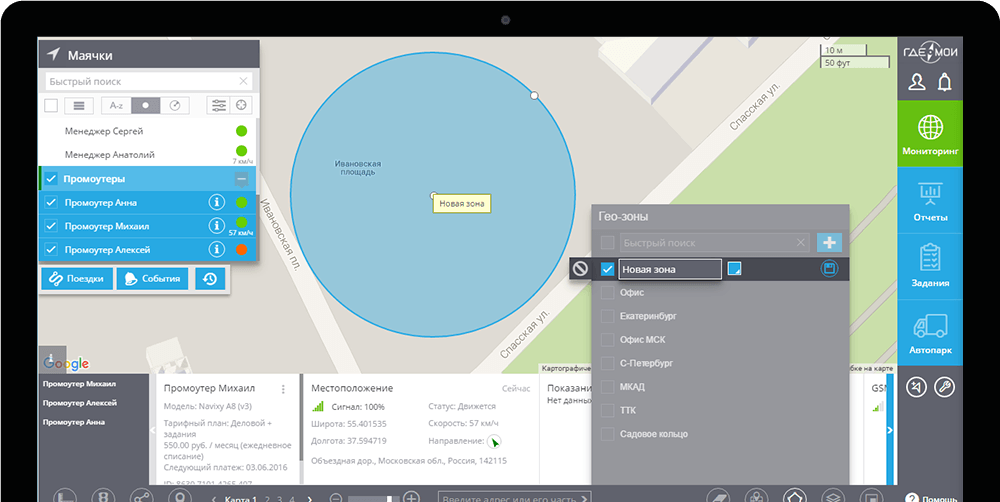Image resolution: width=1000 pixels, height=502 pixels.
Task: Enable the Офис geo-zone checkbox
Action: click(x=607, y=291)
